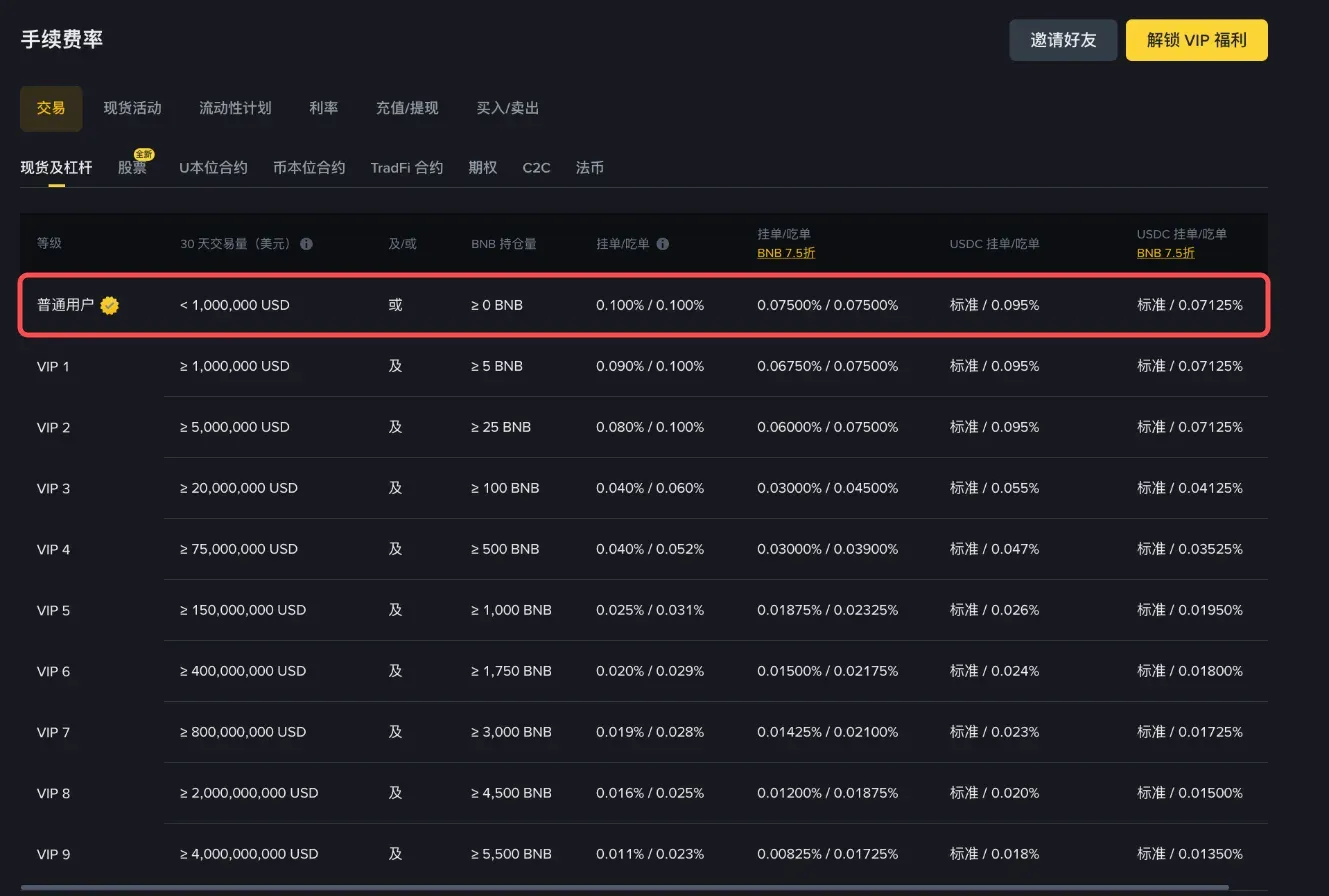Image resolution: width=1329 pixels, height=896 pixels.
Task: Open the 期权 sub-tab
Action: (483, 167)
